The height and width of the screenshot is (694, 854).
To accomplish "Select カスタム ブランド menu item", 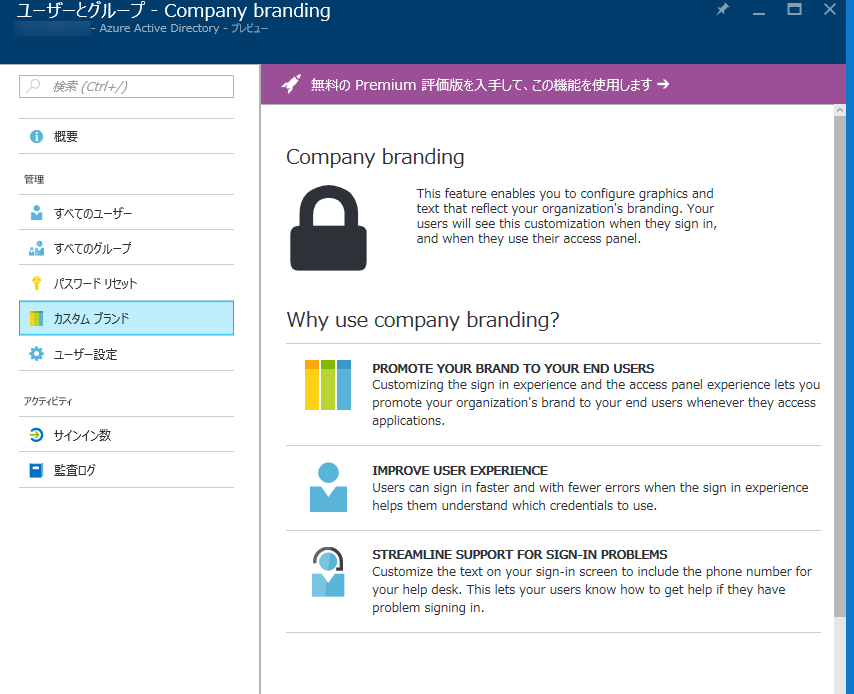I will coord(126,318).
